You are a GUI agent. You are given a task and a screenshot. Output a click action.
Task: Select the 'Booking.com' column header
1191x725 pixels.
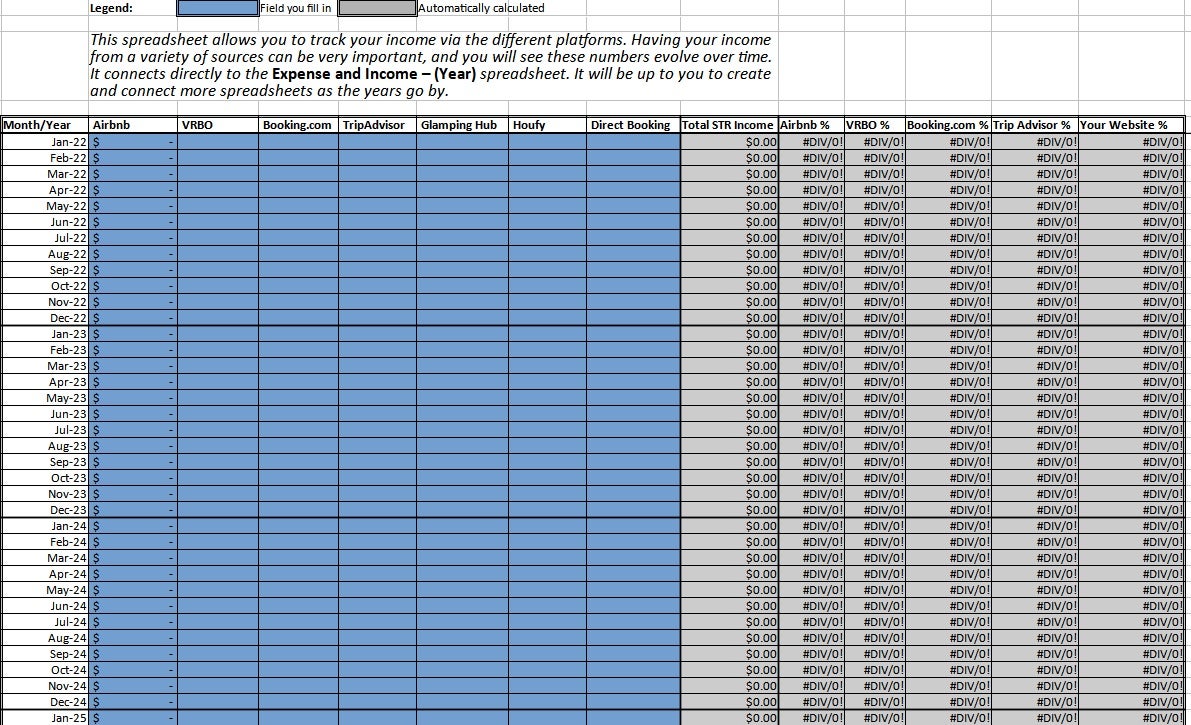(x=299, y=125)
